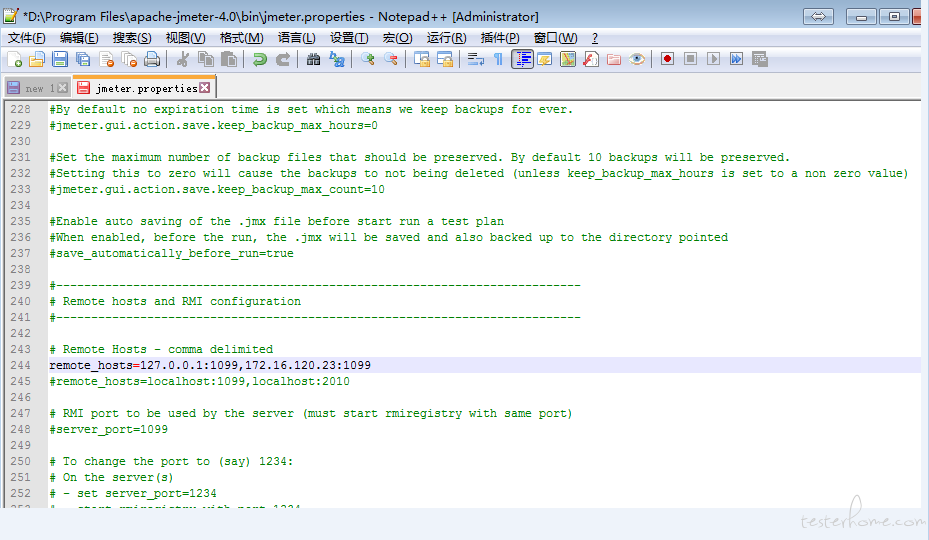This screenshot has width=929, height=540.
Task: Play back the recorded macro
Action: pos(713,60)
